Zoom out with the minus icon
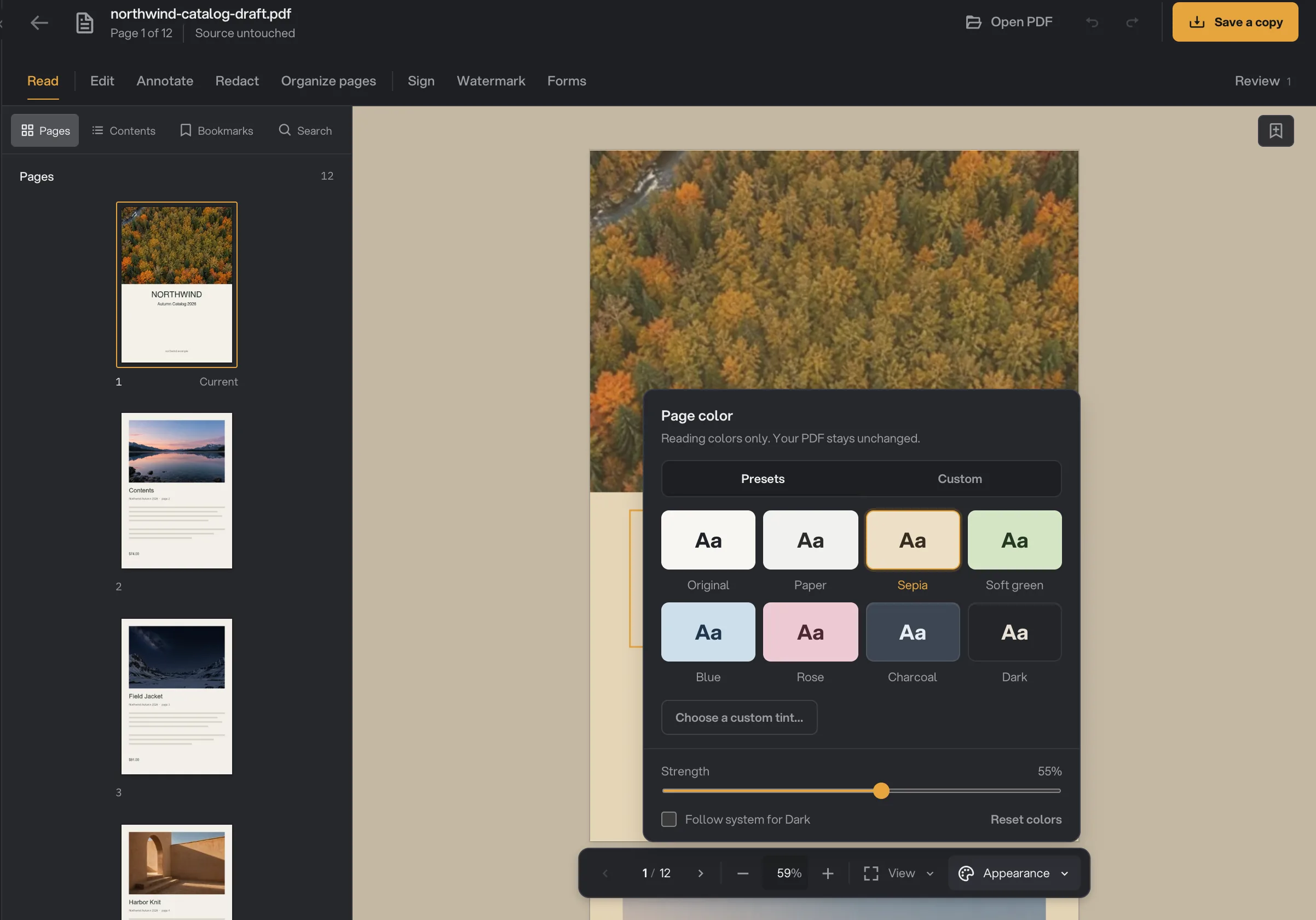The height and width of the screenshot is (920, 1316). tap(743, 873)
